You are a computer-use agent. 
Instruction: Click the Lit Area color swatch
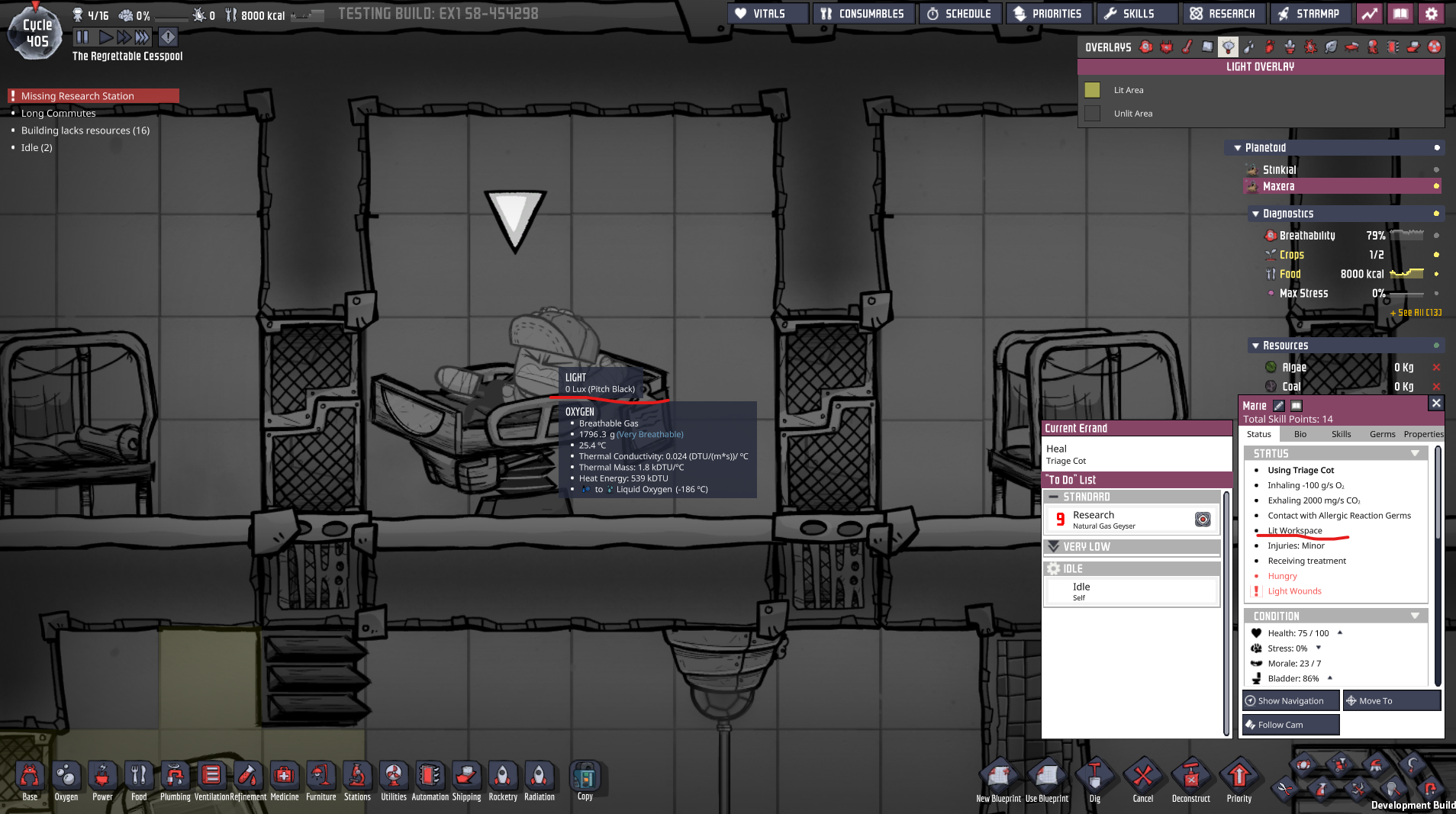click(1092, 90)
